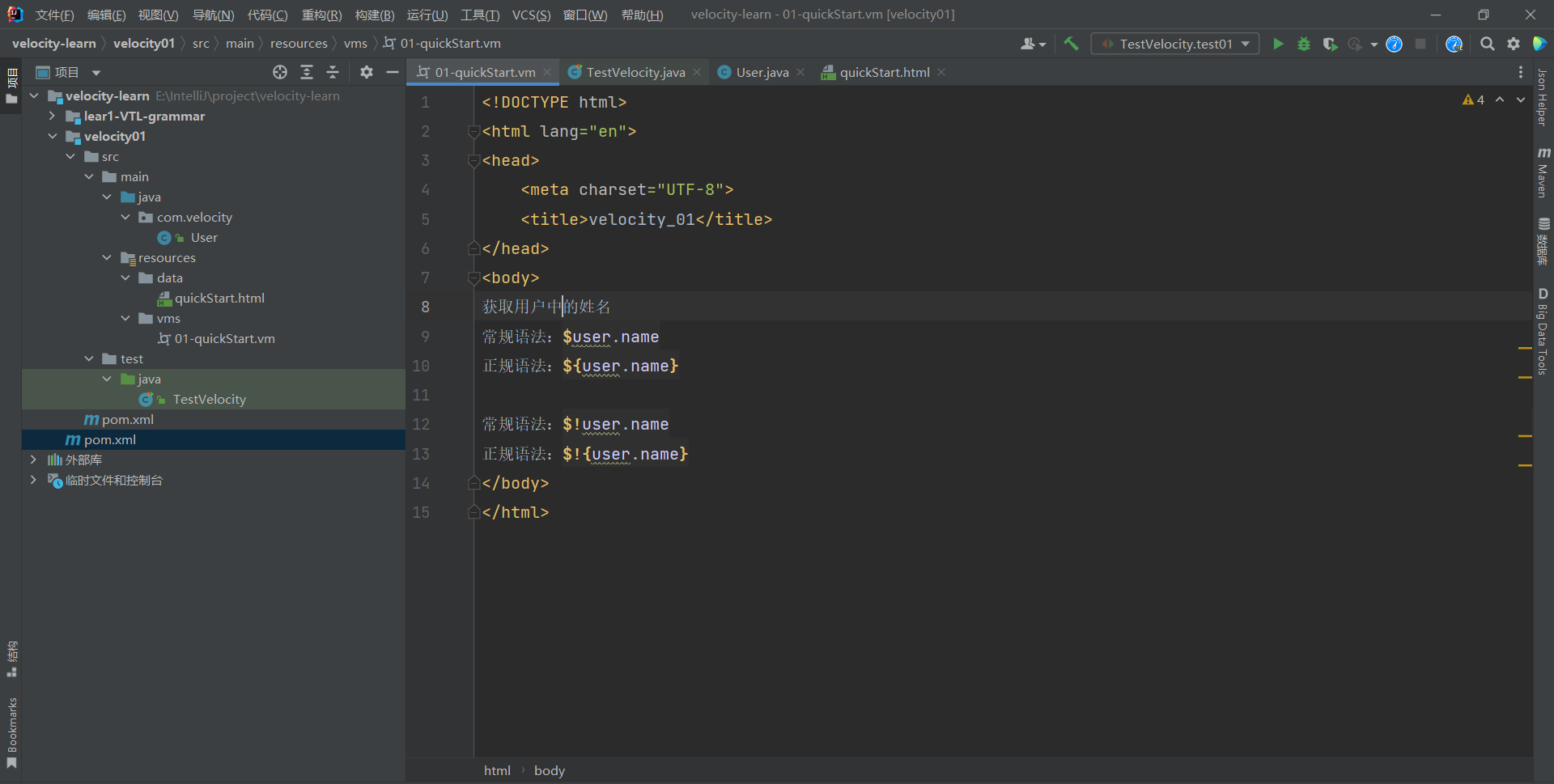Viewport: 1554px width, 784px height.
Task: Collapse the vms folder node
Action: [x=125, y=318]
